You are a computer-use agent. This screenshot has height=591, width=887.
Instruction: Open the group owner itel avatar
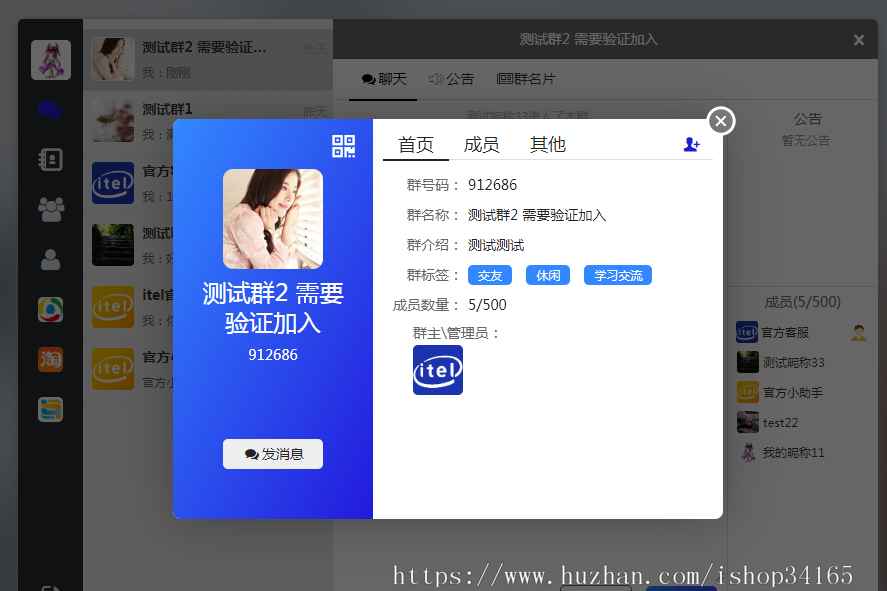(x=438, y=370)
